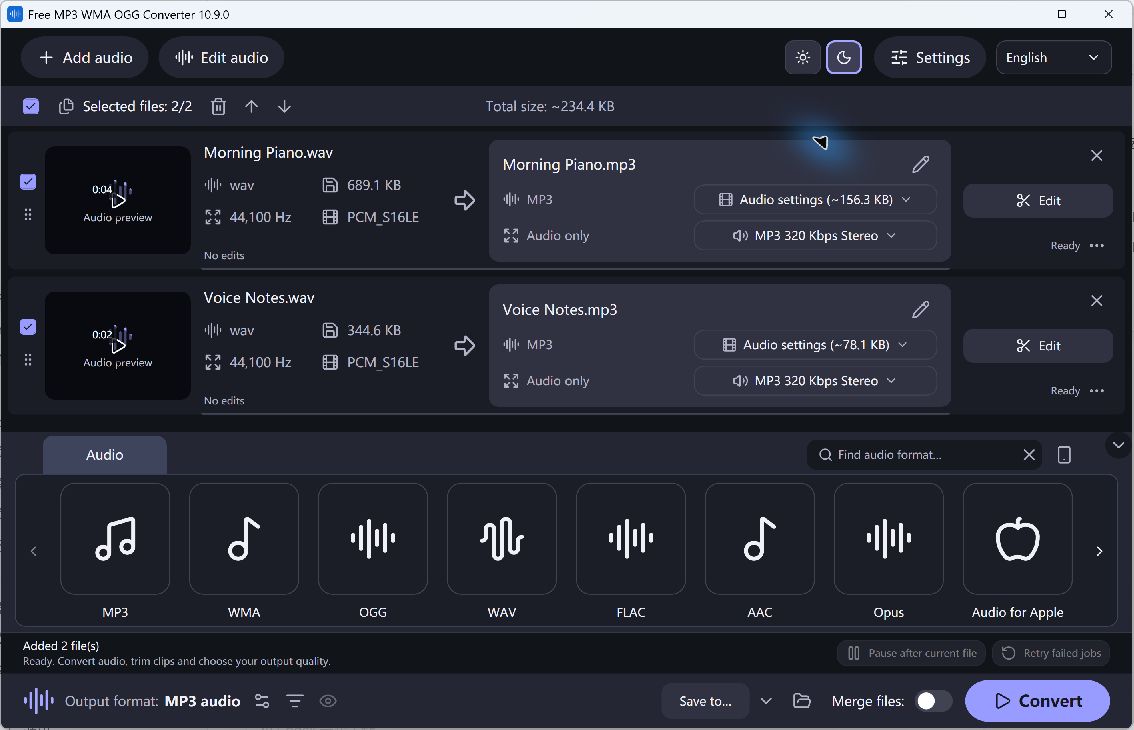
Task: Rename Voice Notes.mp3 with pencil icon
Action: (920, 310)
